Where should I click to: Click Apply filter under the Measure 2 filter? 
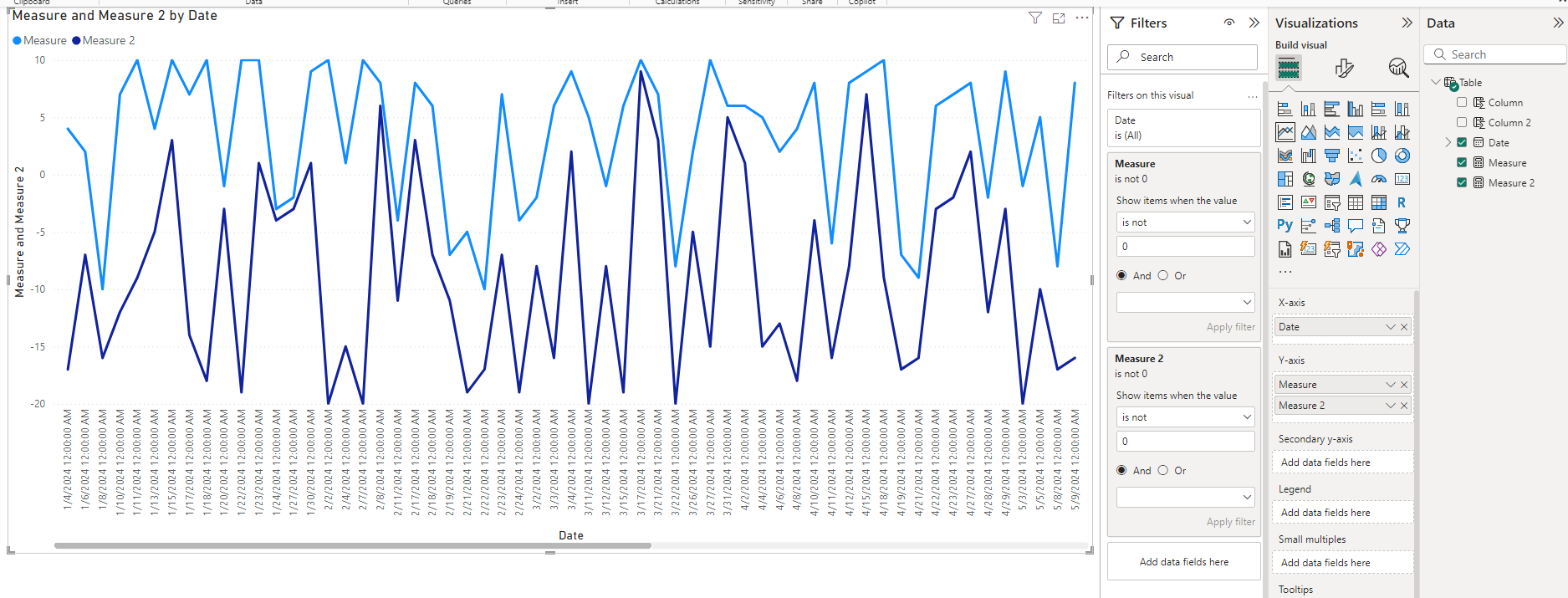point(1230,522)
